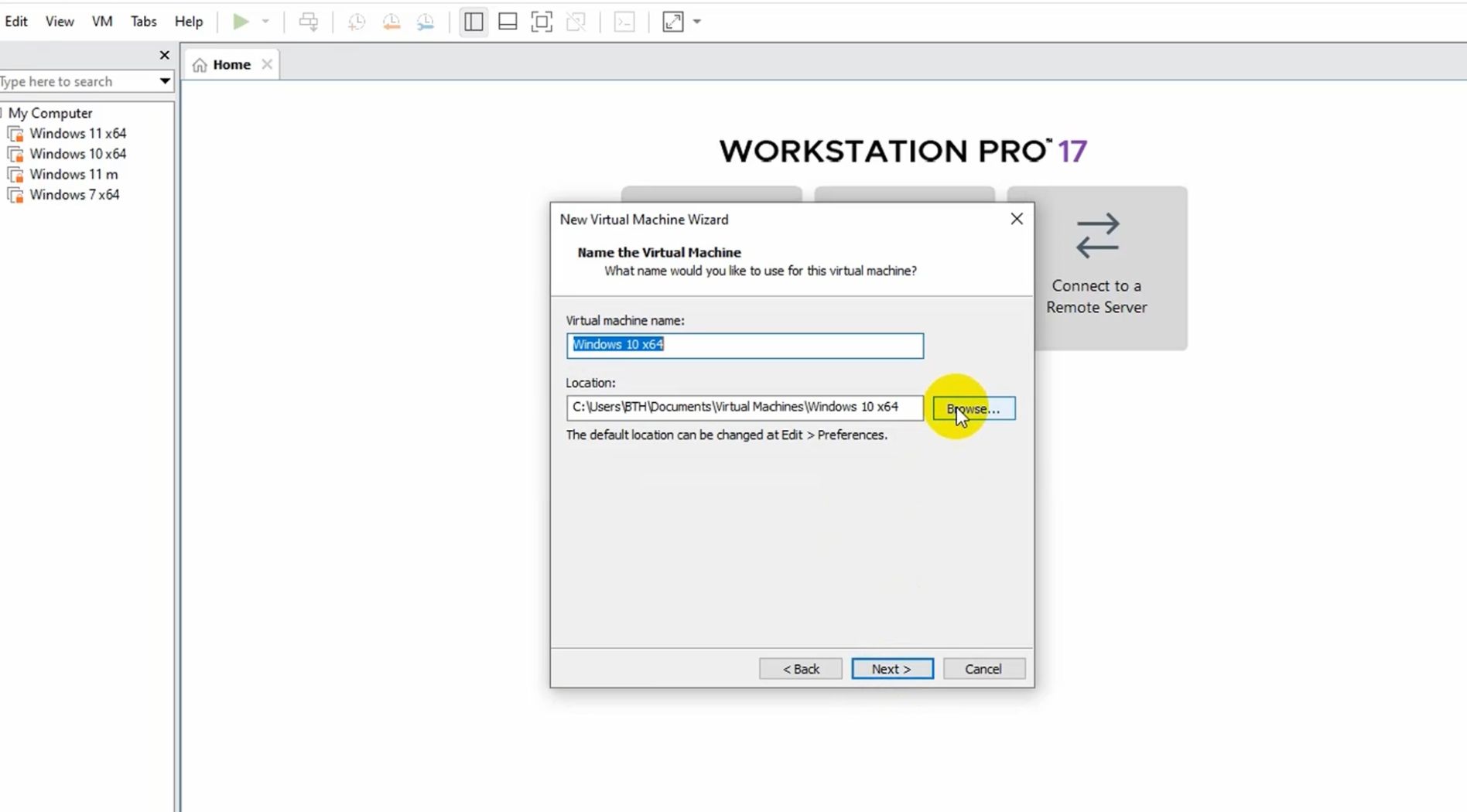The width and height of the screenshot is (1467, 812).
Task: Click the Location path field
Action: (x=744, y=408)
